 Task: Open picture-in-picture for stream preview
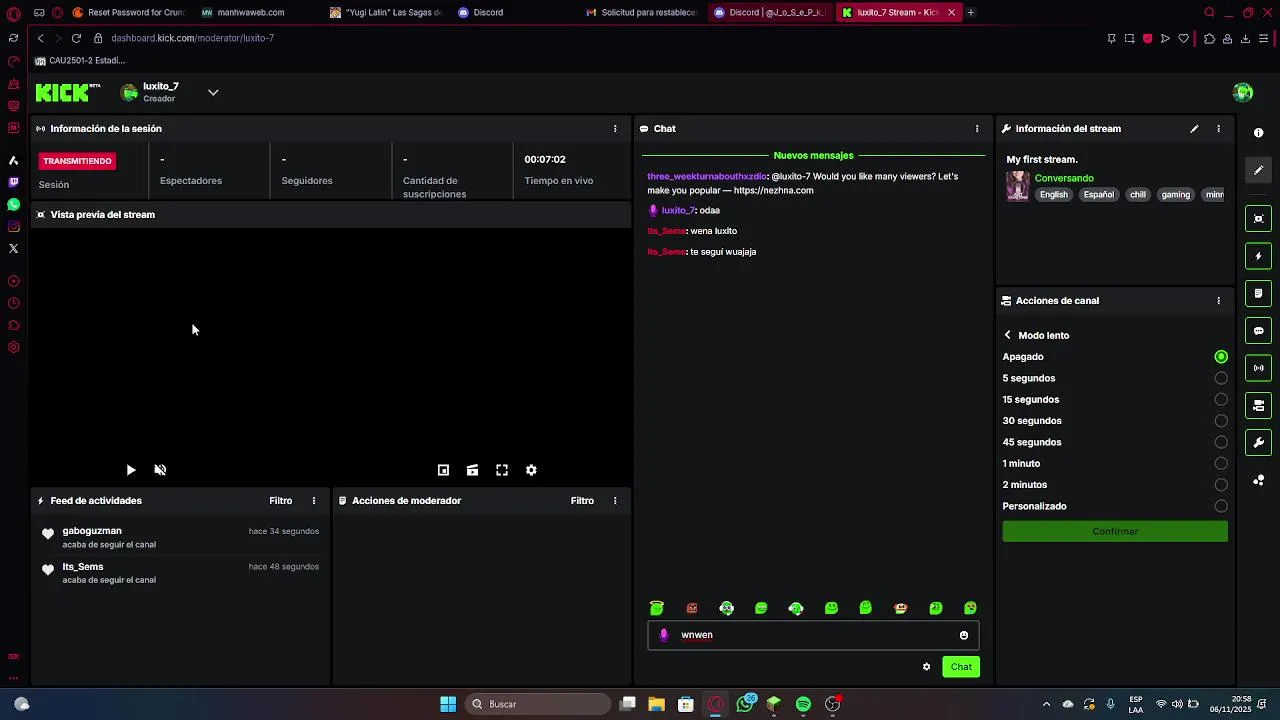pyautogui.click(x=443, y=470)
